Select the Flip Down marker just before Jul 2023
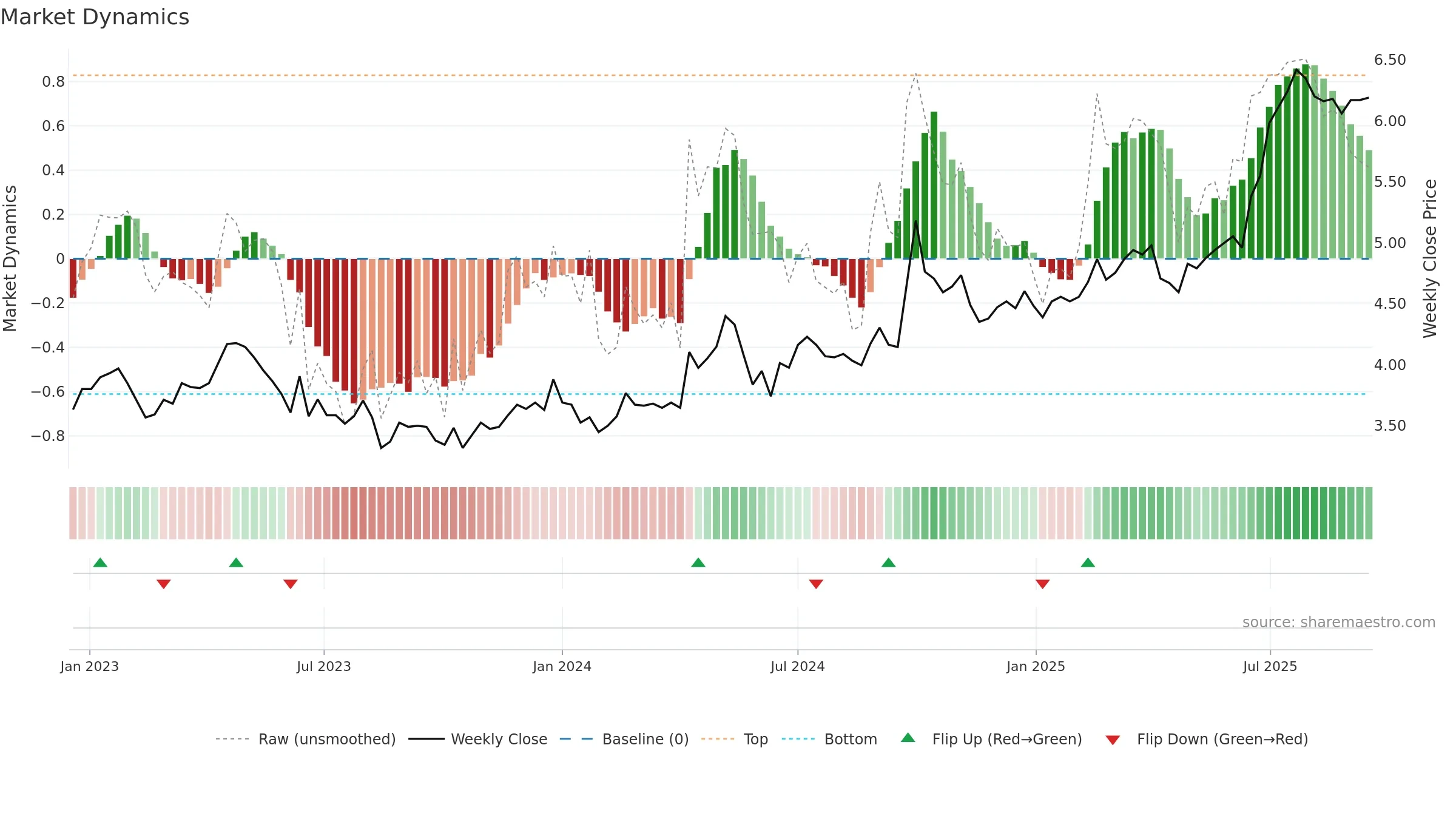 (x=291, y=584)
